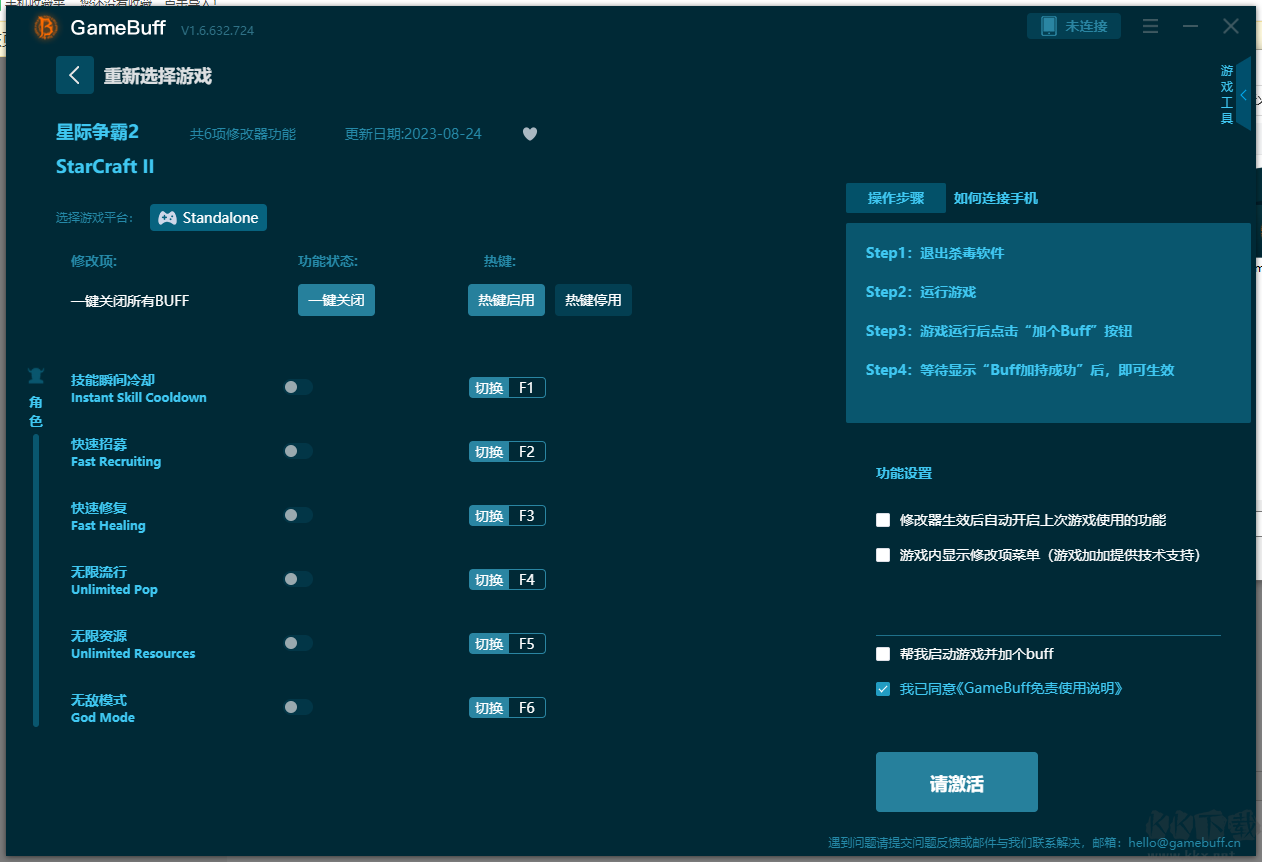Click Step3 加个Buff instruction text
The width and height of the screenshot is (1262, 862).
click(999, 331)
